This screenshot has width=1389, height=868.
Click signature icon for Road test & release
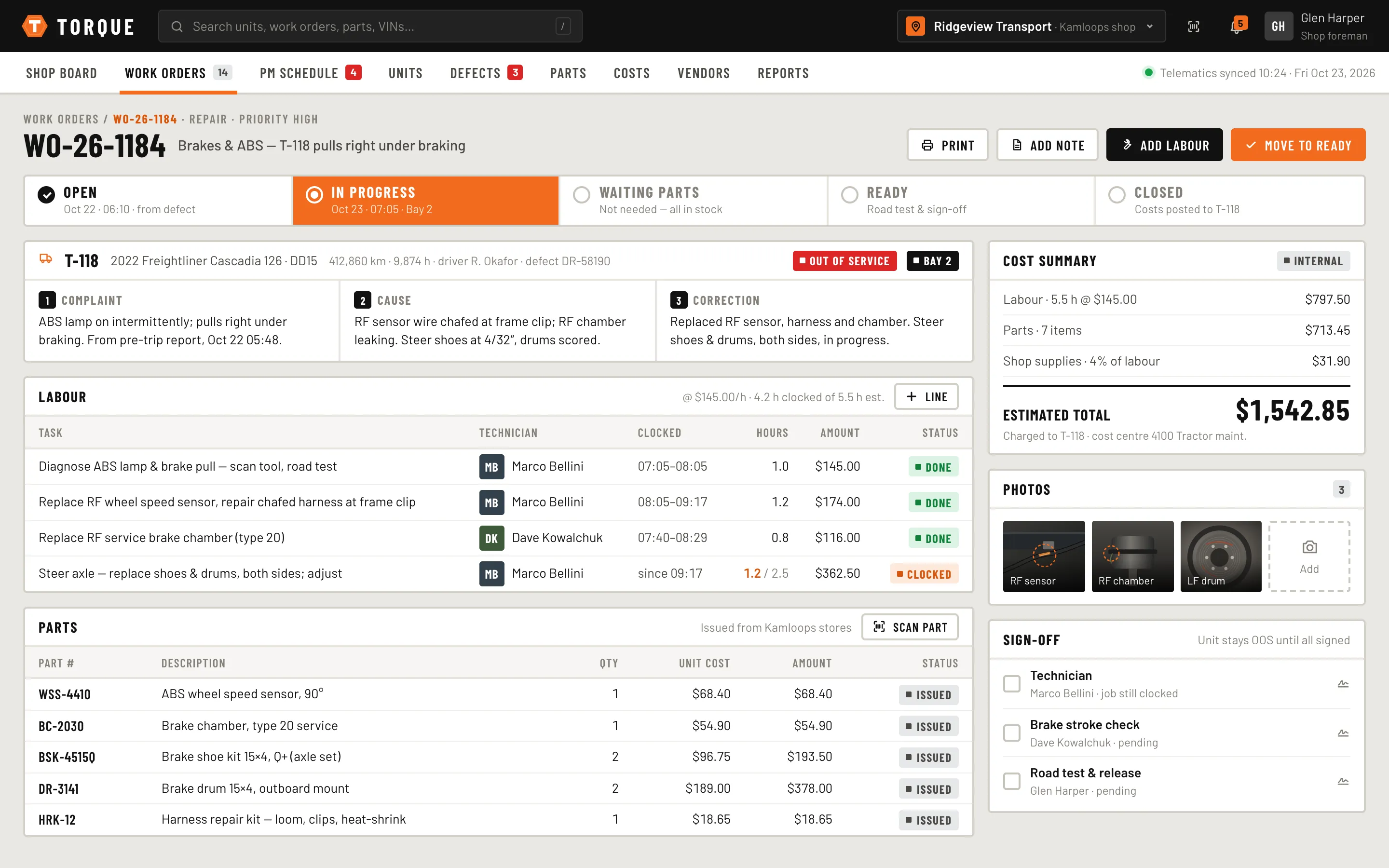[x=1343, y=781]
